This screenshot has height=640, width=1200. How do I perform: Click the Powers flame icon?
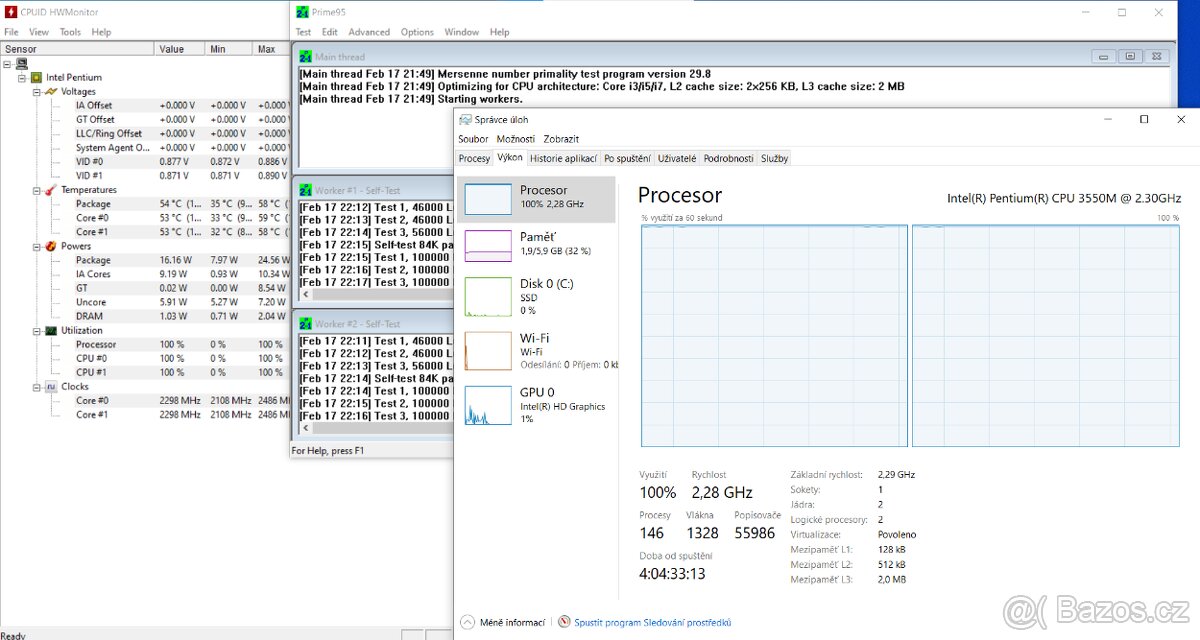[50, 246]
